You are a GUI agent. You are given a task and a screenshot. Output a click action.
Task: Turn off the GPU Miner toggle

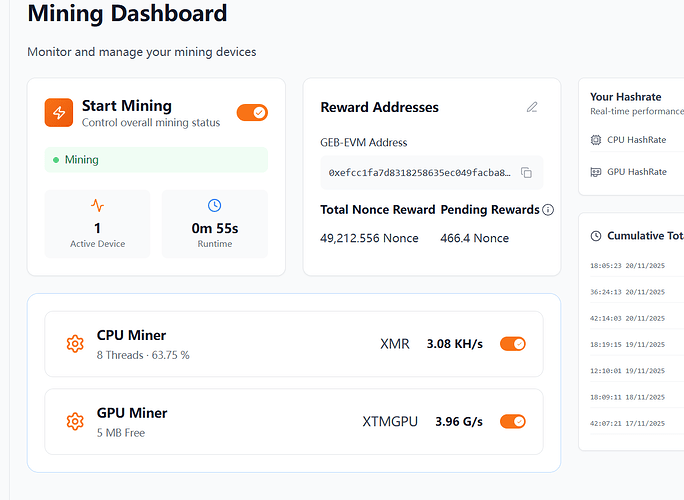pos(512,421)
